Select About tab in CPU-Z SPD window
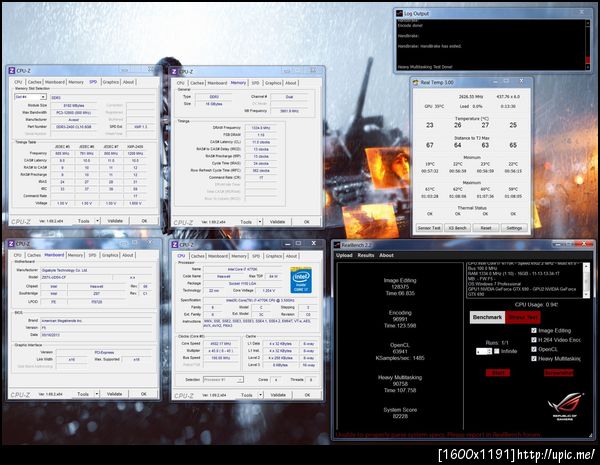The image size is (600, 465). pos(129,82)
